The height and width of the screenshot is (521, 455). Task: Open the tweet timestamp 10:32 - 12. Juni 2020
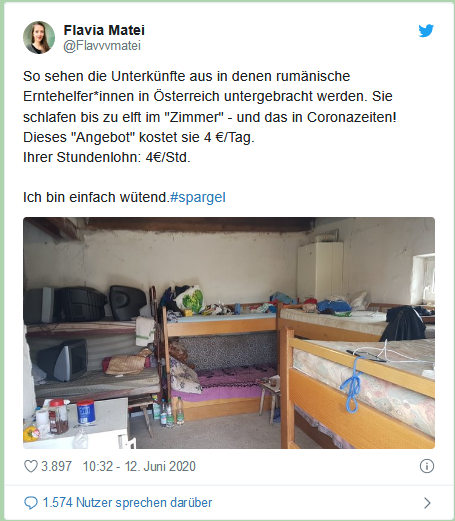click(x=139, y=466)
